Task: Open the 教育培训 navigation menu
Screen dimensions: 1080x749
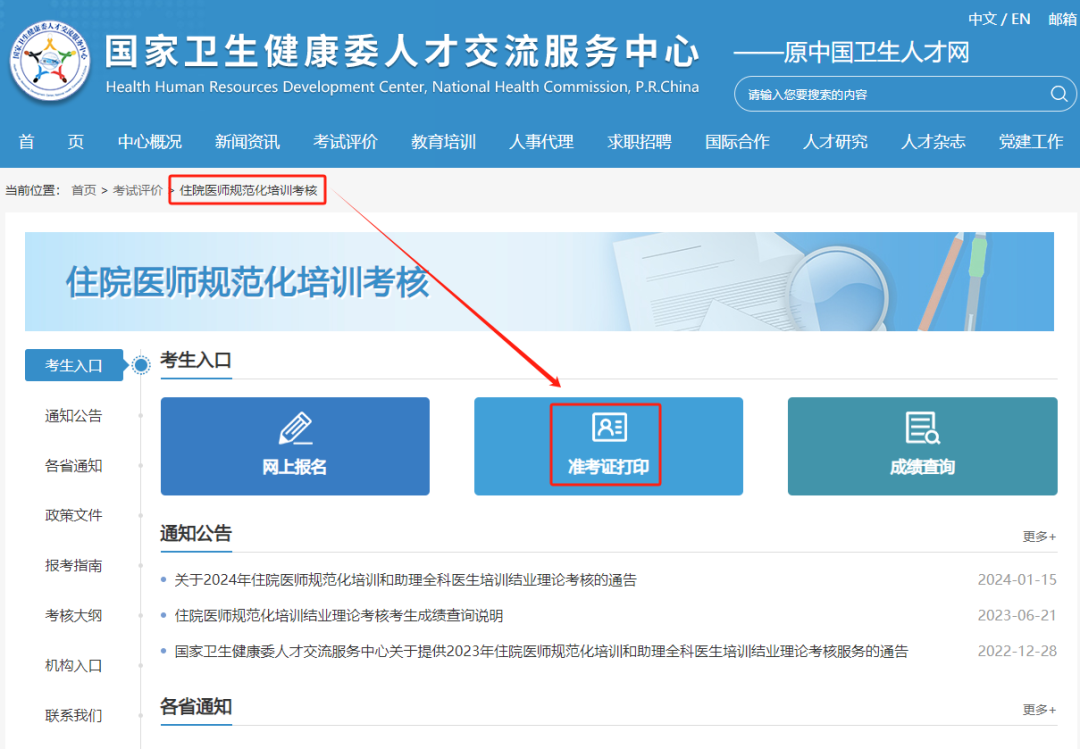Action: (444, 141)
